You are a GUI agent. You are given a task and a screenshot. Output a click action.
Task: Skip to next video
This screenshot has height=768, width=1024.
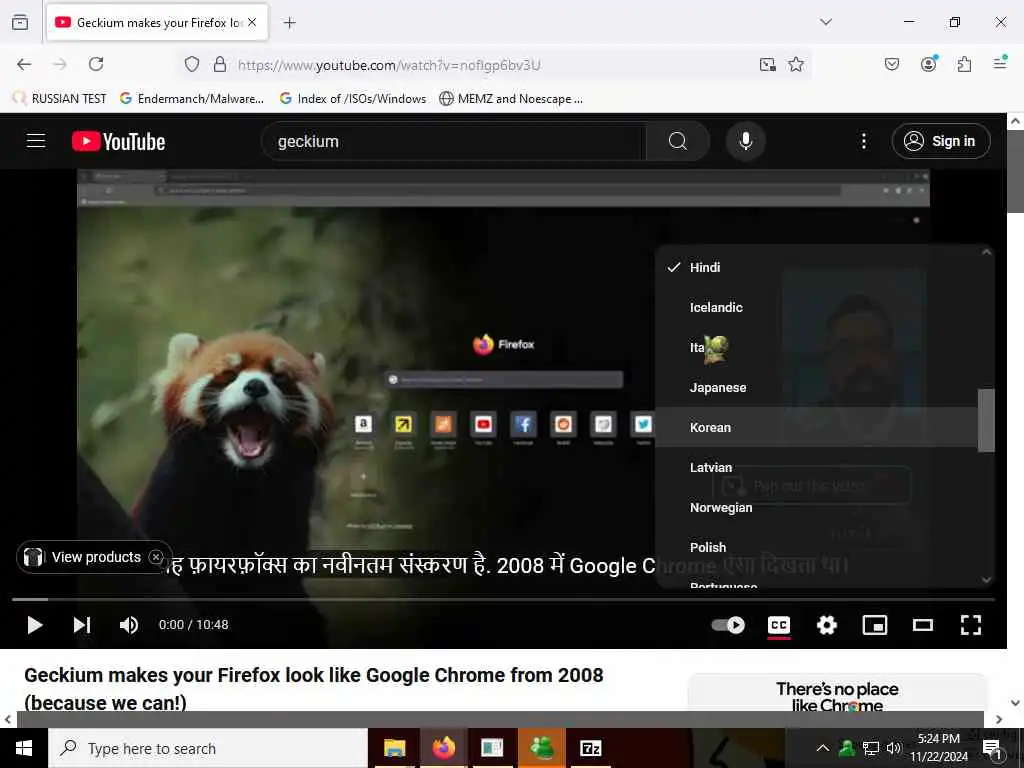pos(82,625)
